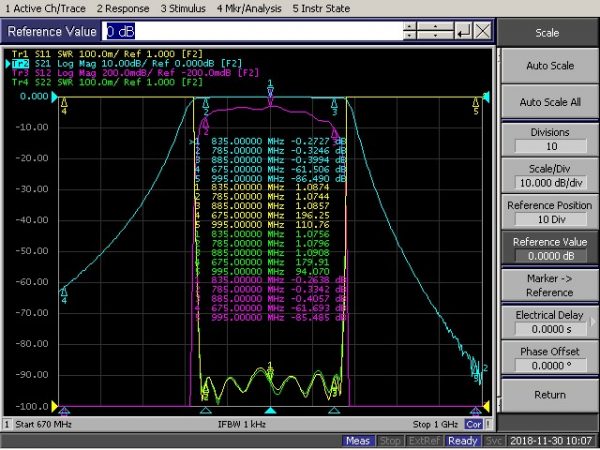The image size is (600, 450).
Task: Click the Return softkey
Action: click(550, 395)
